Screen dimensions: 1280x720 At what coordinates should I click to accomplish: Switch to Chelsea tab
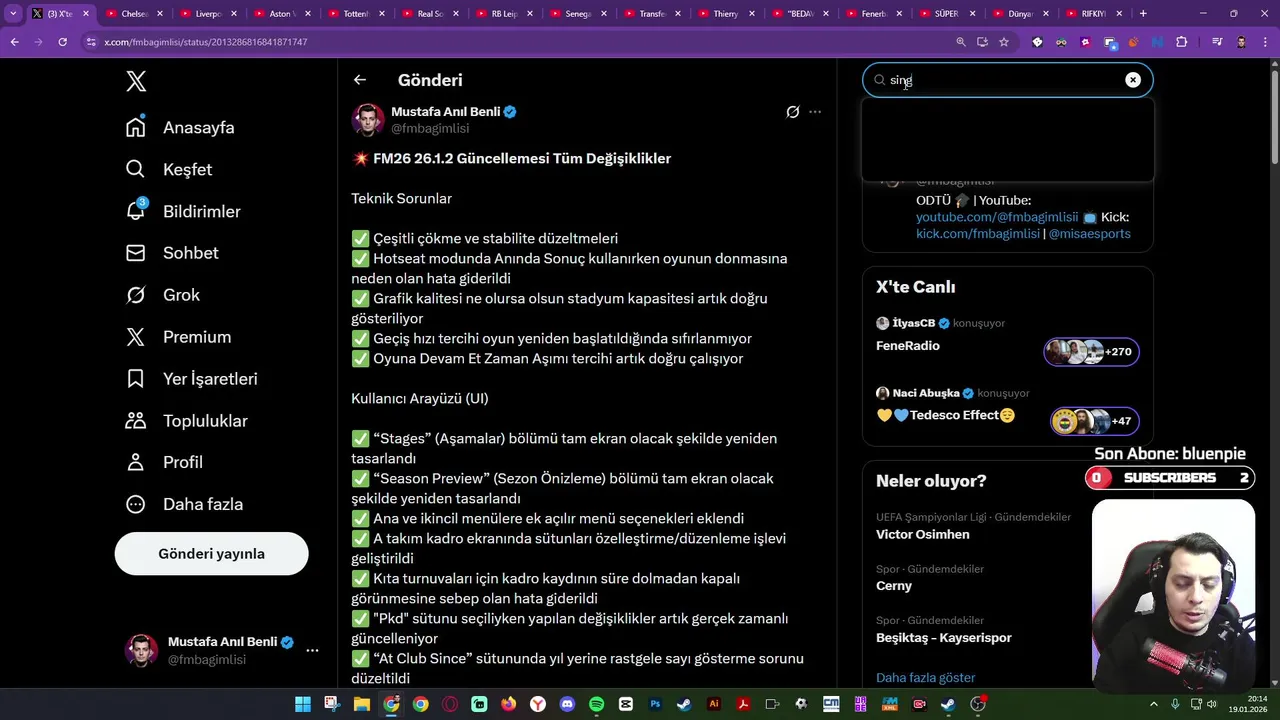134,14
